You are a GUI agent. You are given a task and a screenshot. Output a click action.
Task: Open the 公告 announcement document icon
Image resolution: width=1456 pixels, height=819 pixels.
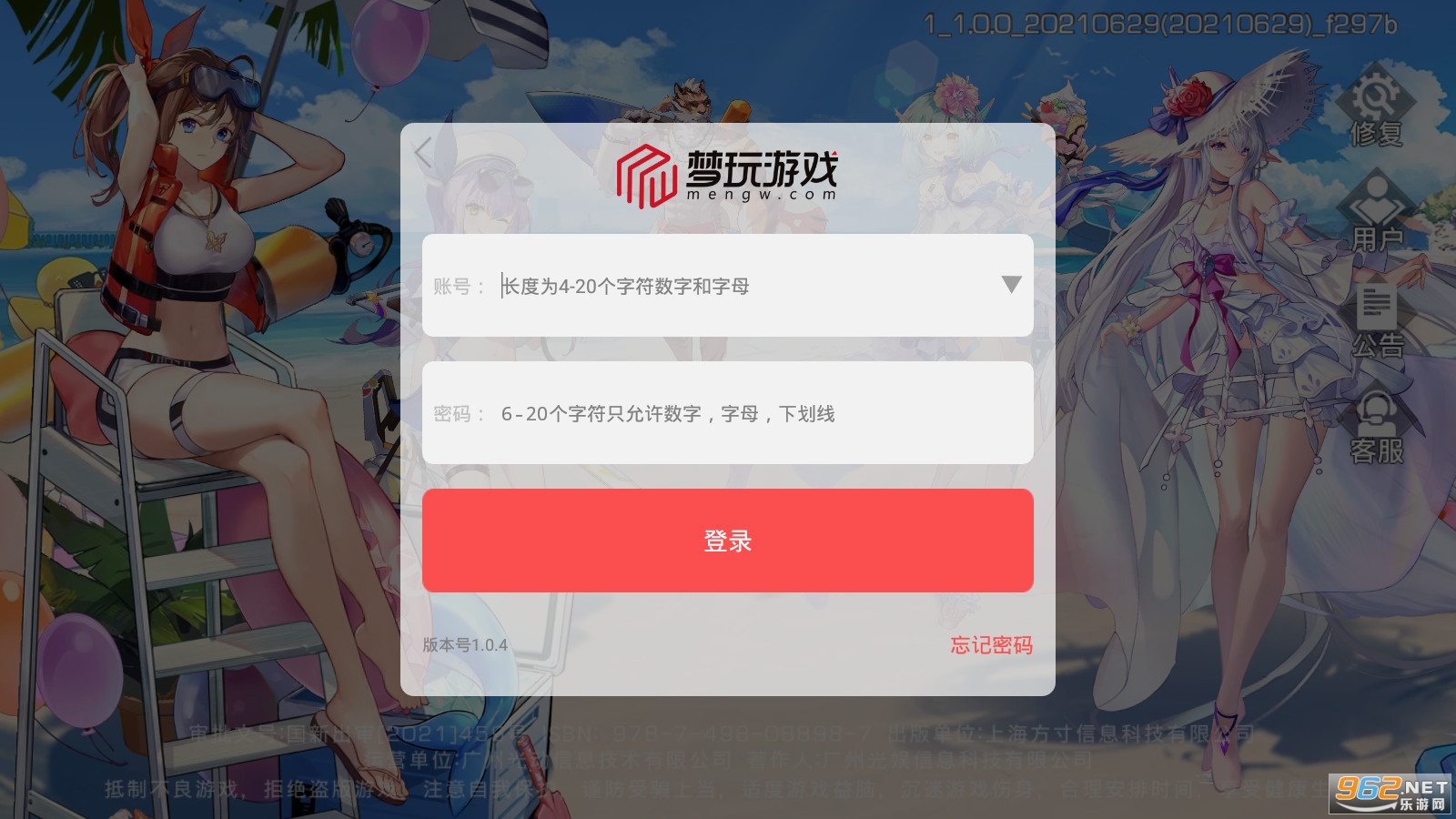1376,304
